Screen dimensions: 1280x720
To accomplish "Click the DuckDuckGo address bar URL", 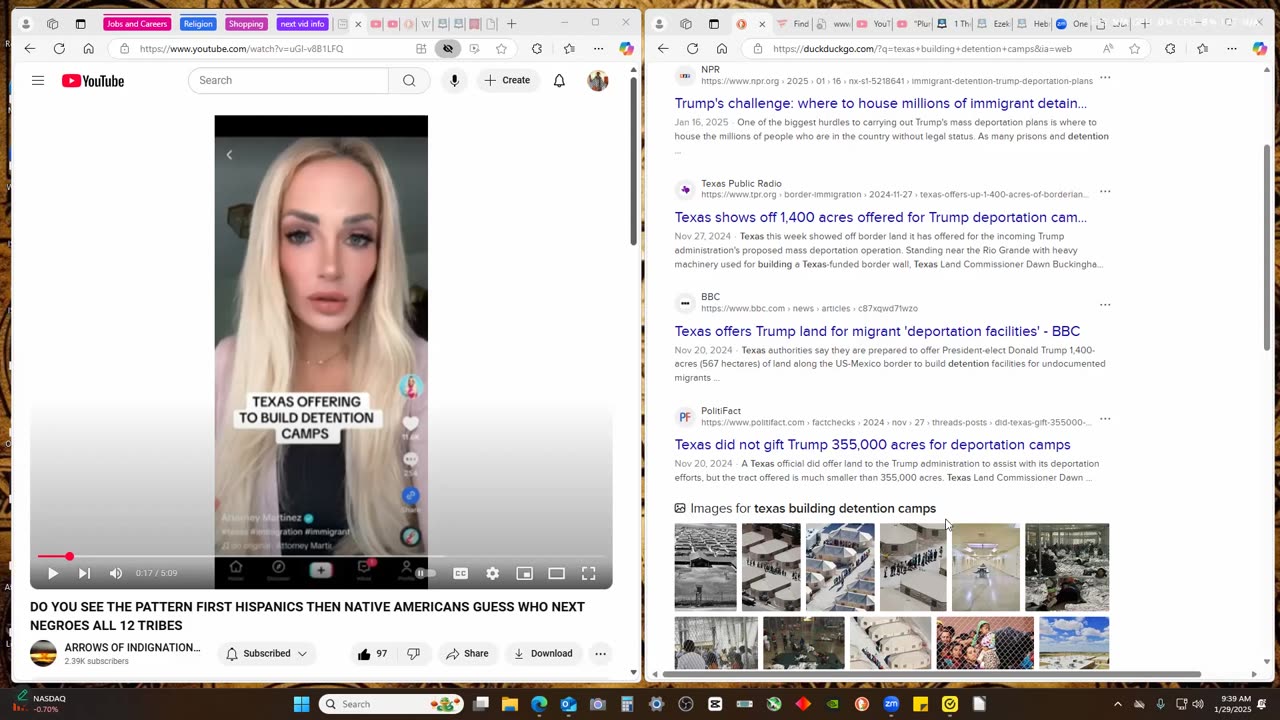I will point(922,48).
